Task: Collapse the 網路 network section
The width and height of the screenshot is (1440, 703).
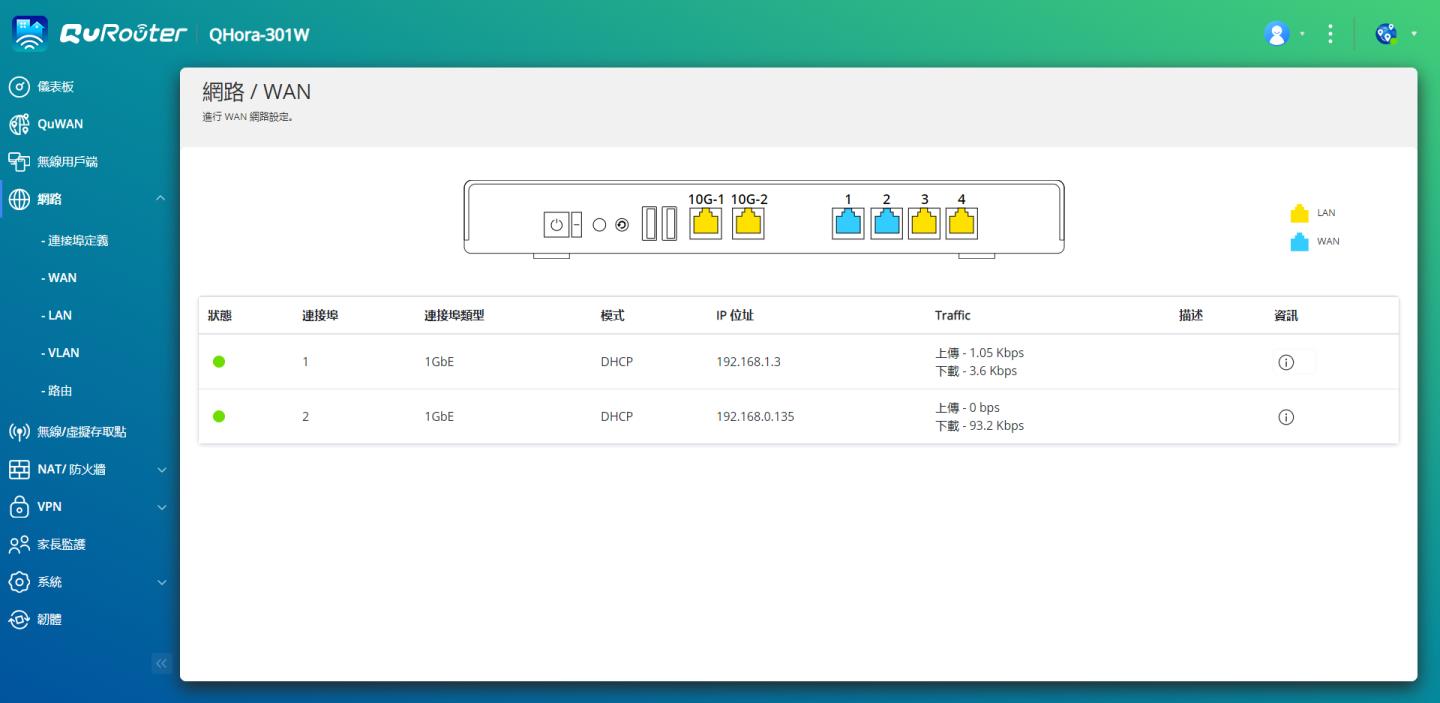Action: tap(162, 199)
